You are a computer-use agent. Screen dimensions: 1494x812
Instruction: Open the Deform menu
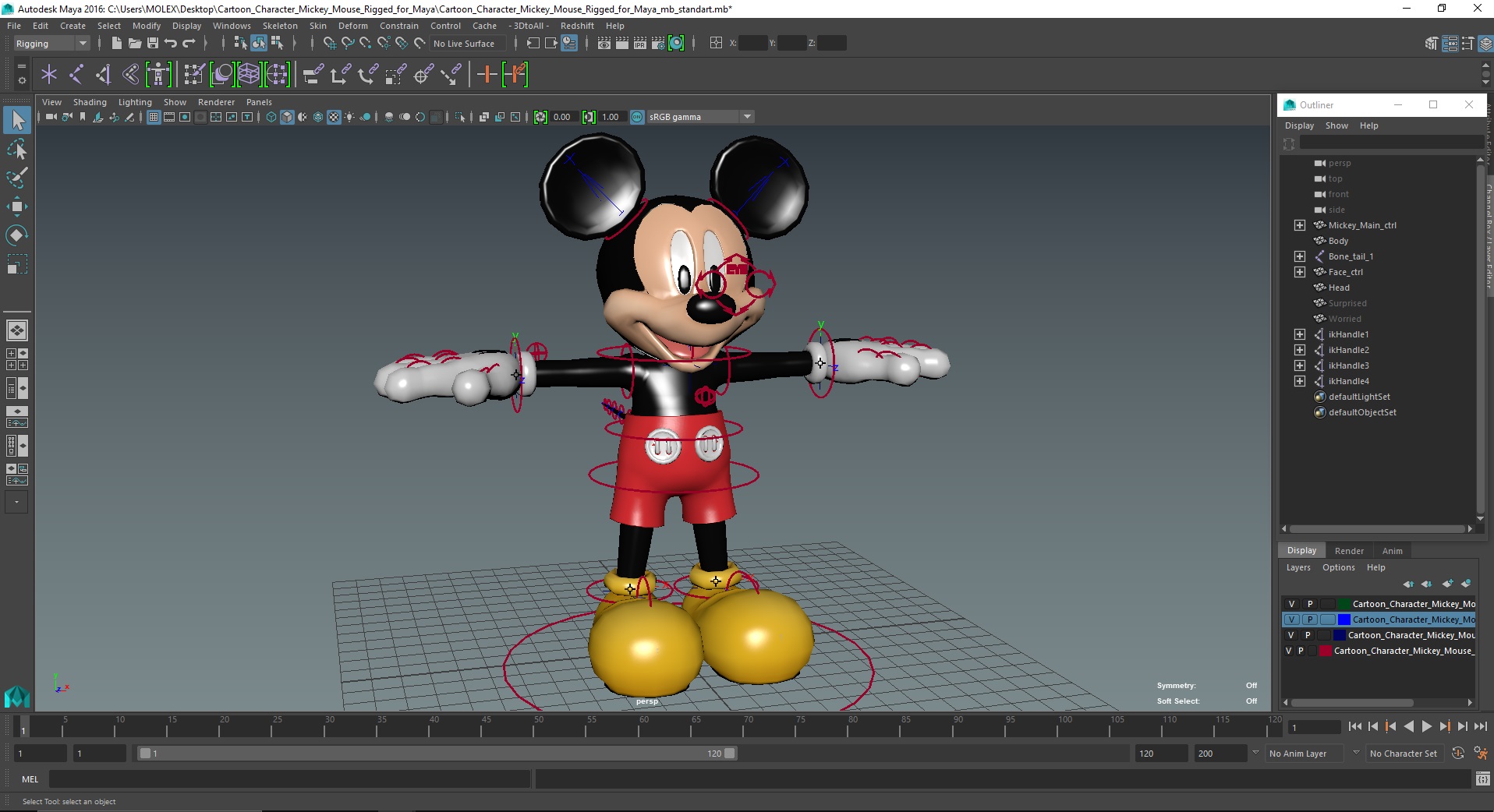[x=352, y=26]
